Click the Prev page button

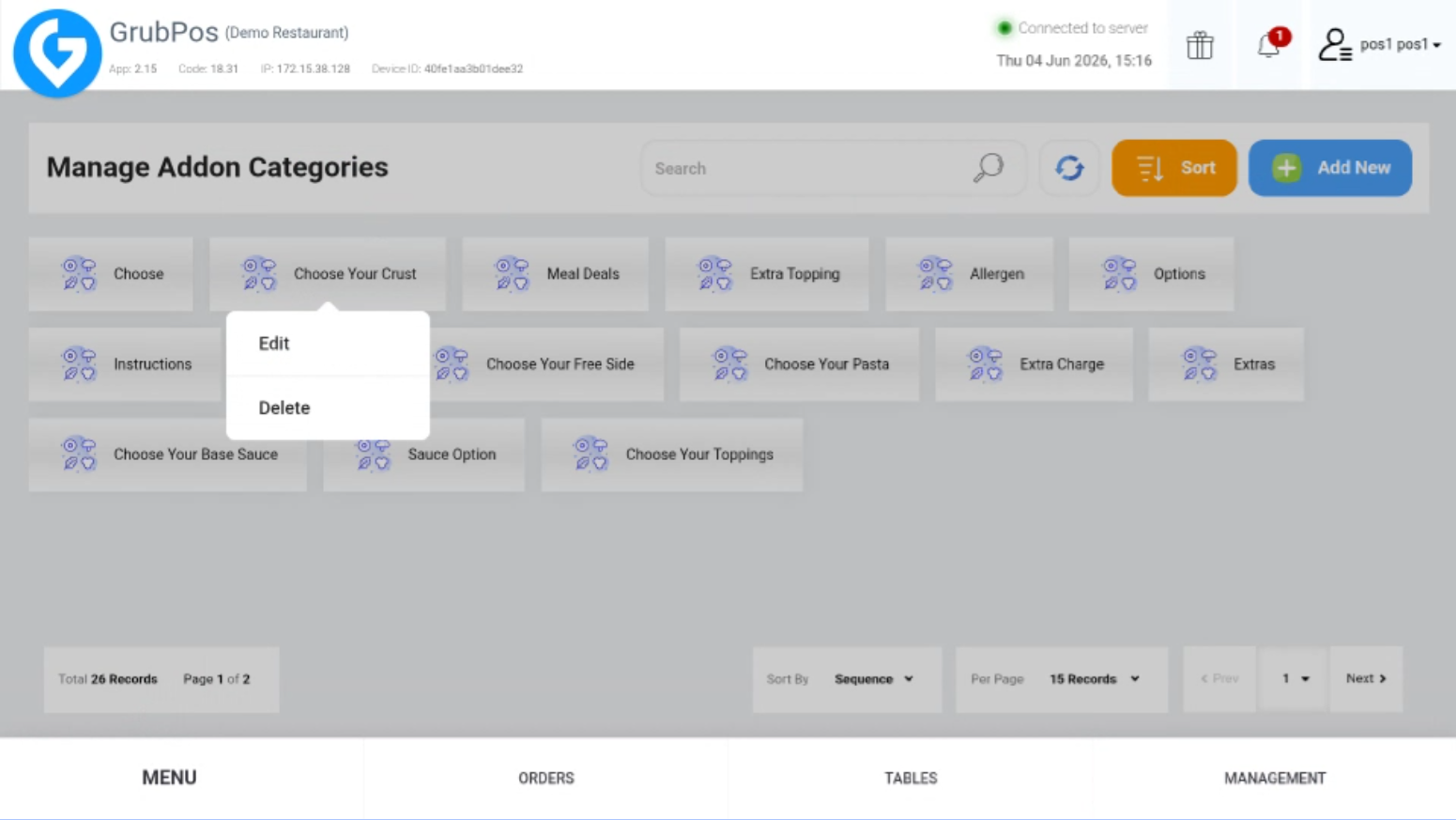(x=1219, y=678)
